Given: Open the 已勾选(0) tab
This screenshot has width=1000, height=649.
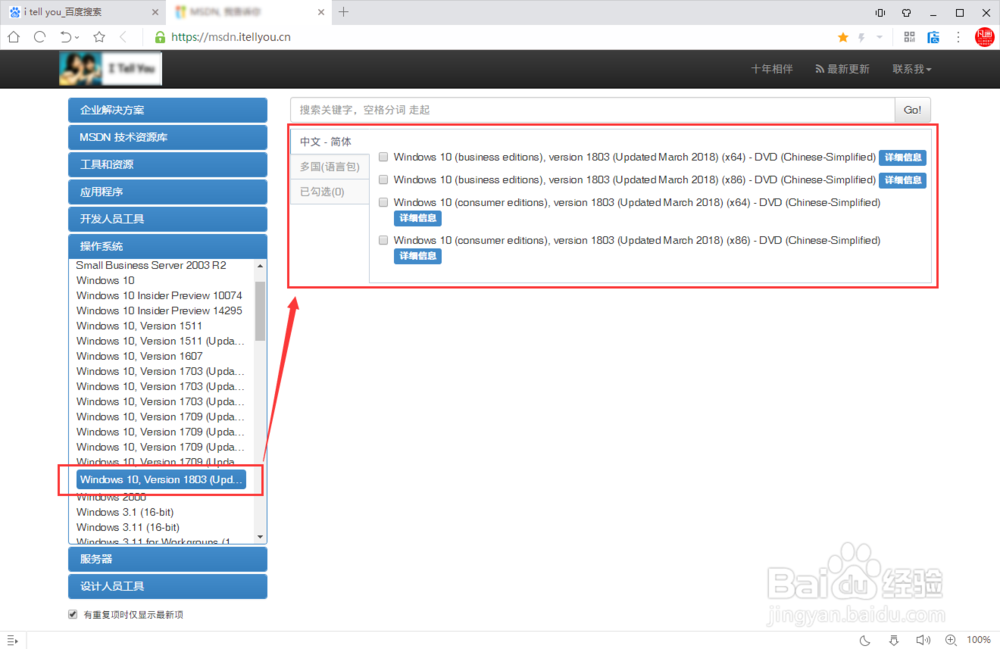Looking at the screenshot, I should click(x=330, y=192).
